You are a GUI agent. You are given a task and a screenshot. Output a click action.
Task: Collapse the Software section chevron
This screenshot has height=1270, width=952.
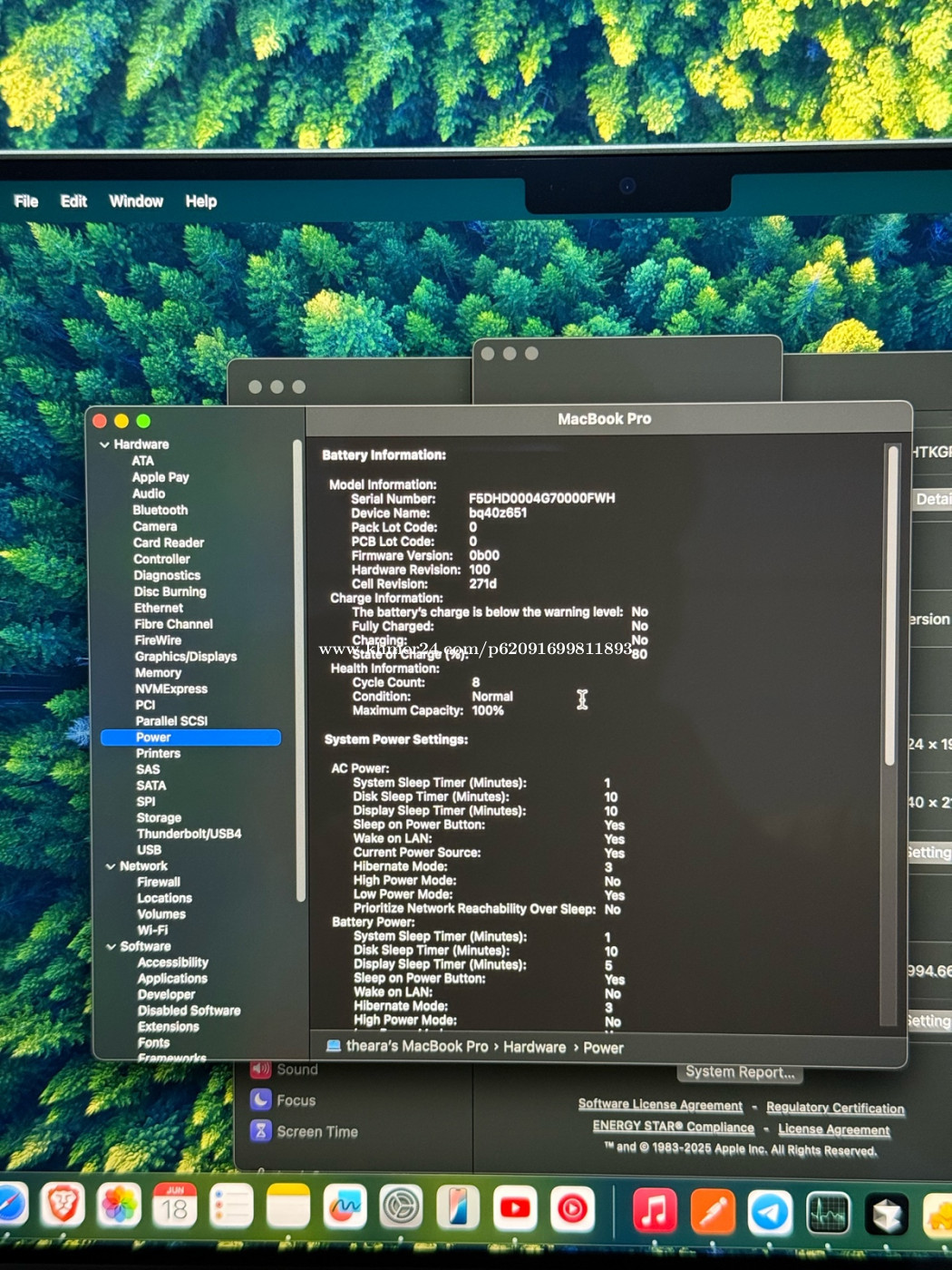point(112,946)
